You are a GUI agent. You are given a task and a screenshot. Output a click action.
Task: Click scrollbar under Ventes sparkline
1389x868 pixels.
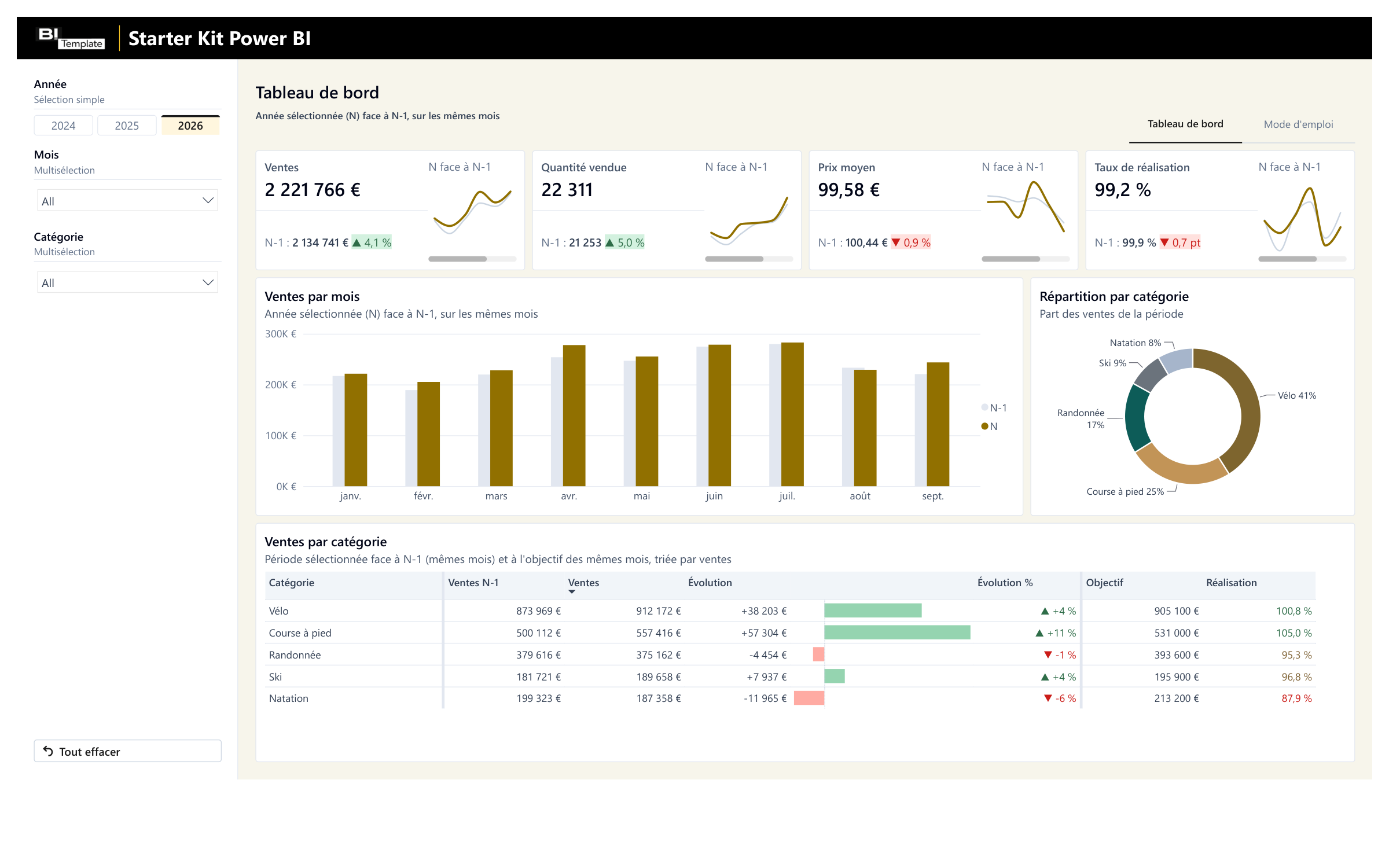tap(457, 259)
